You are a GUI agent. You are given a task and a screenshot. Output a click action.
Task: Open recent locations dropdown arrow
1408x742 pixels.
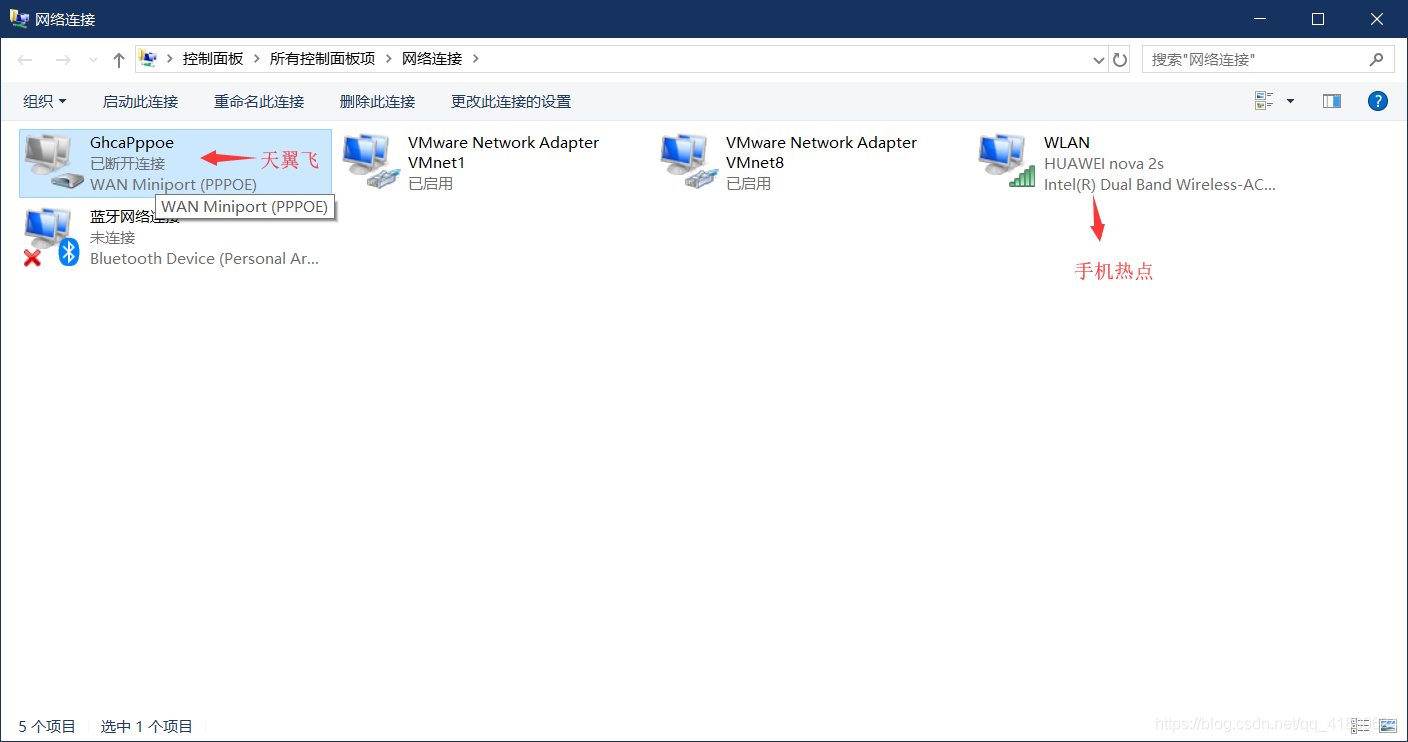tap(93, 60)
